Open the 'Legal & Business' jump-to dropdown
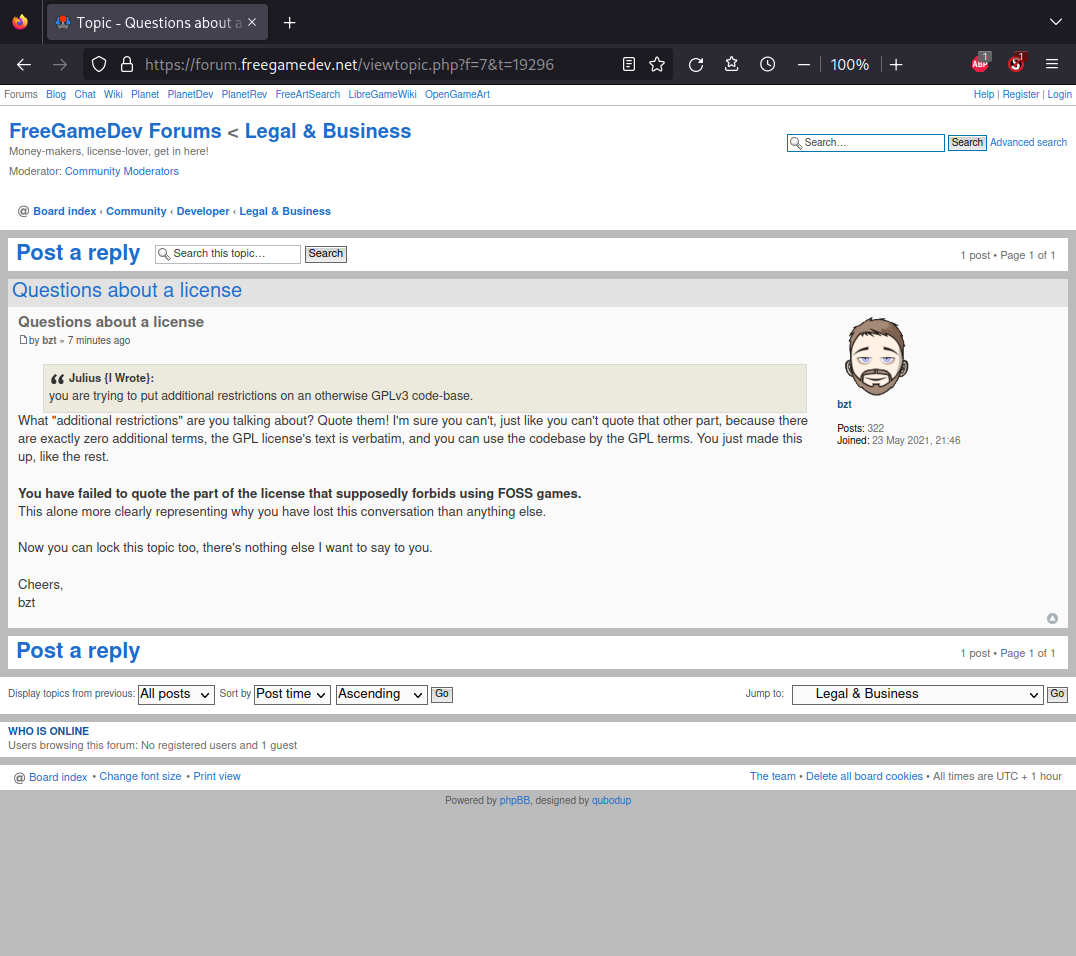 (x=917, y=694)
